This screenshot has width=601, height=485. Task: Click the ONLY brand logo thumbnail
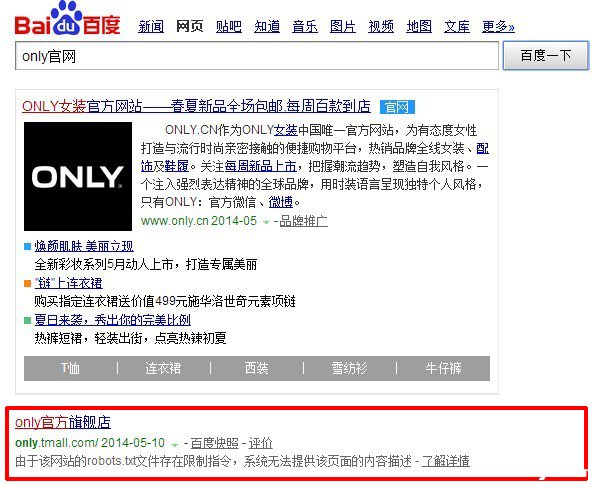[77, 177]
